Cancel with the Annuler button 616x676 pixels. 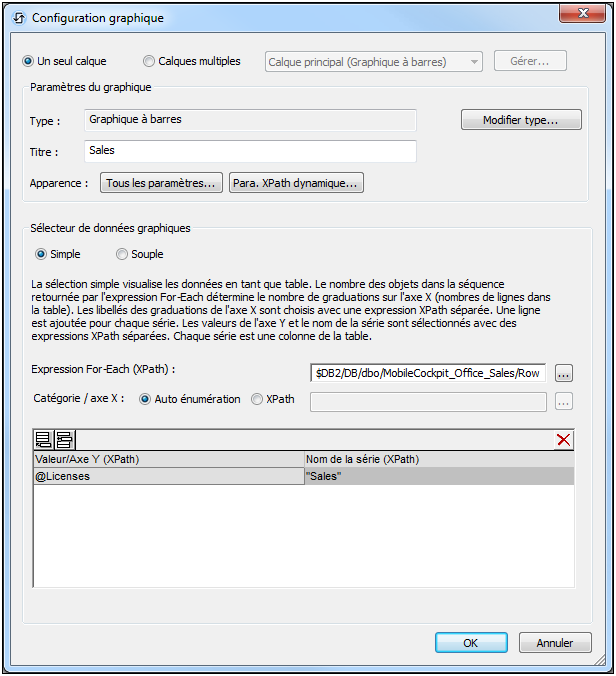pyautogui.click(x=555, y=643)
